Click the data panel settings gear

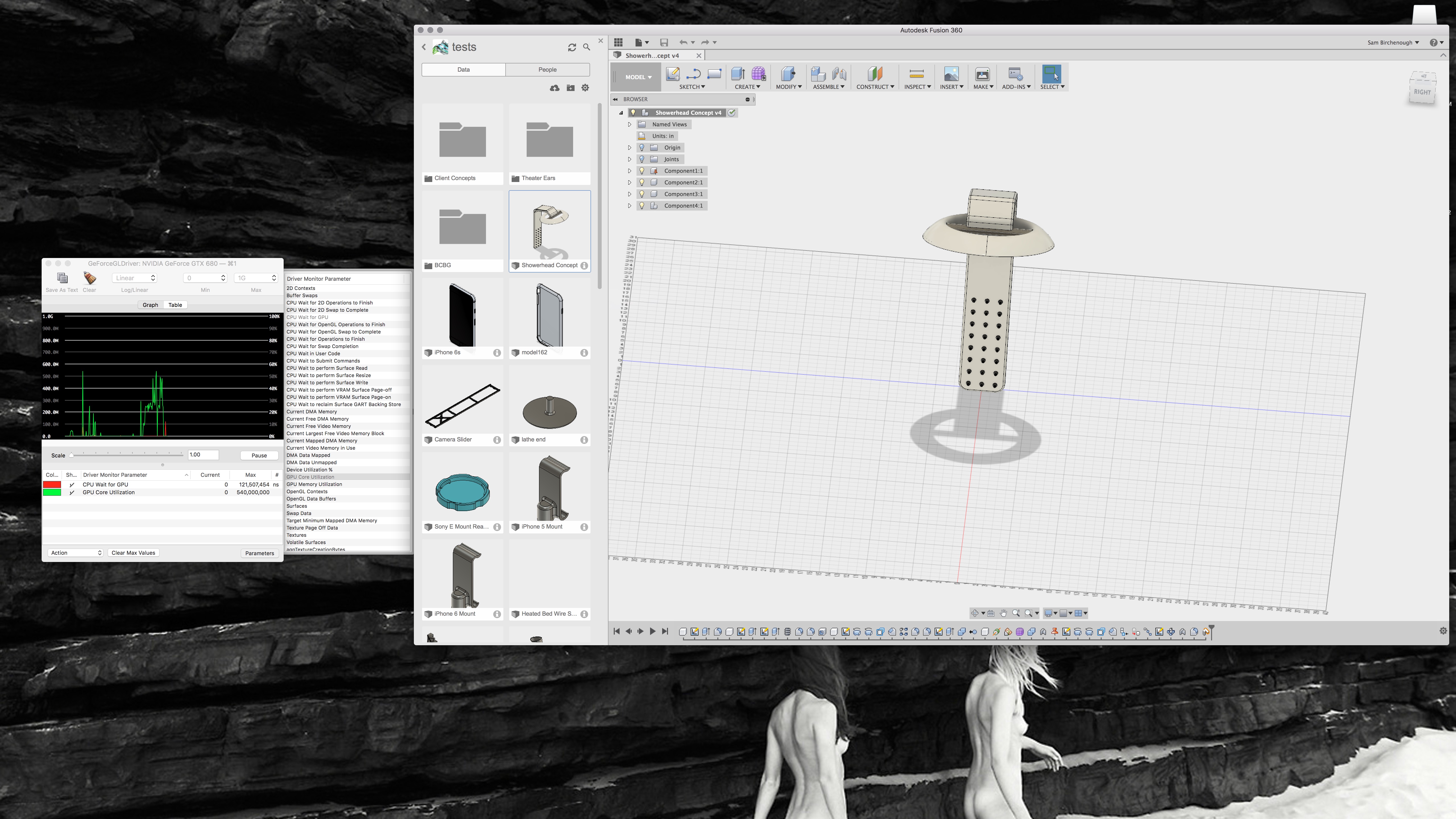coord(585,88)
